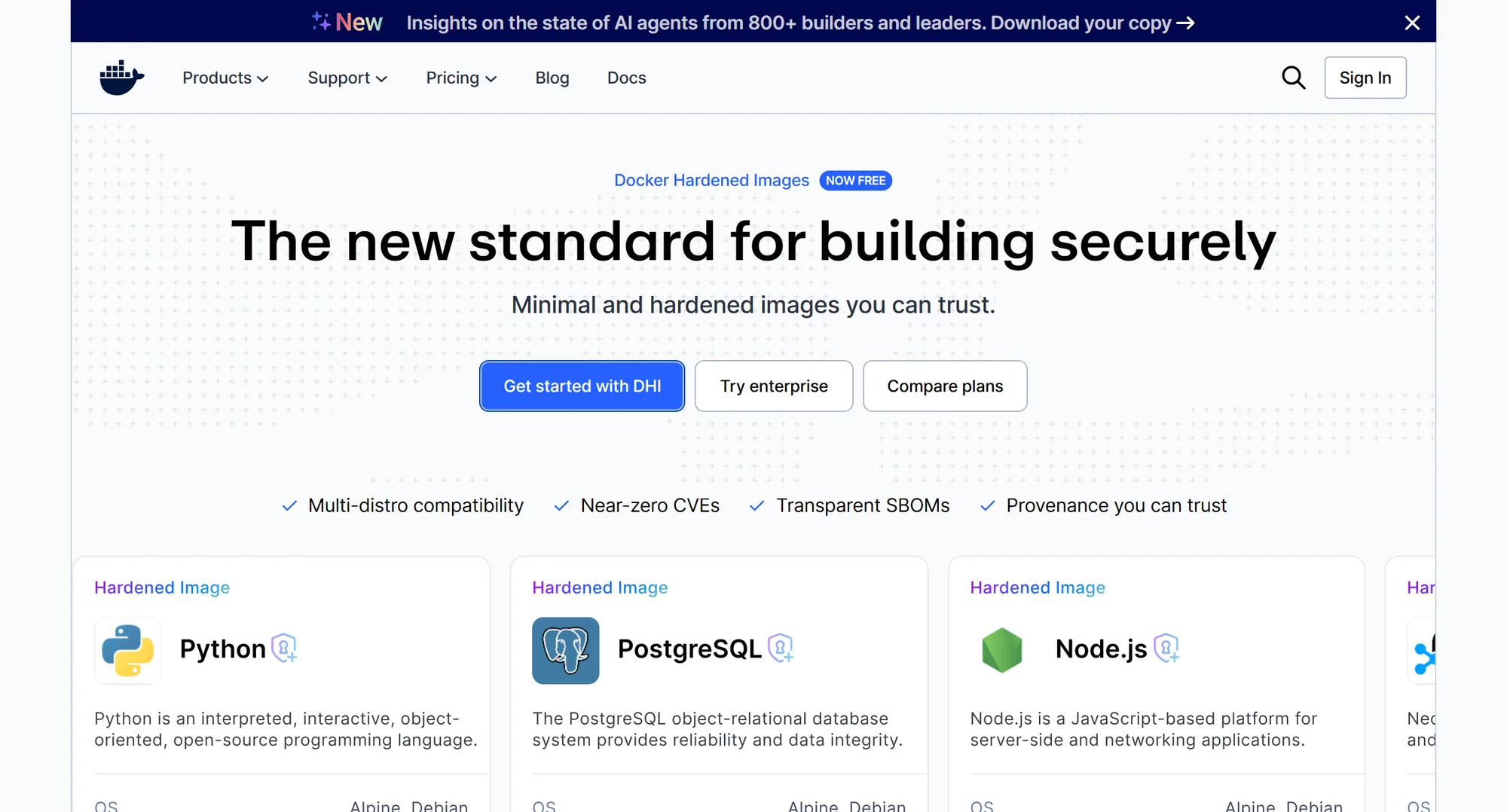Click Hardened Image label on Python card
The image size is (1507, 812).
pyautogui.click(x=162, y=588)
